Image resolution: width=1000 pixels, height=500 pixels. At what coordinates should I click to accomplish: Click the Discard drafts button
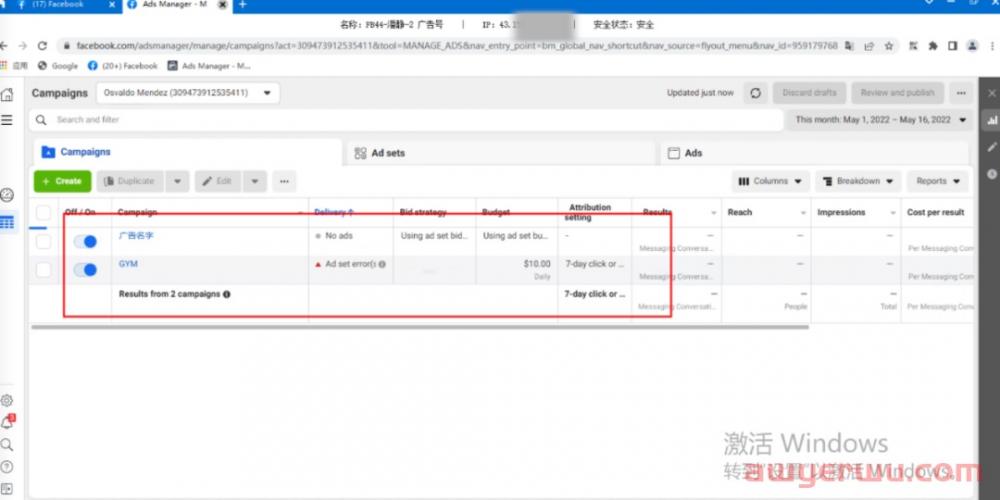(809, 93)
